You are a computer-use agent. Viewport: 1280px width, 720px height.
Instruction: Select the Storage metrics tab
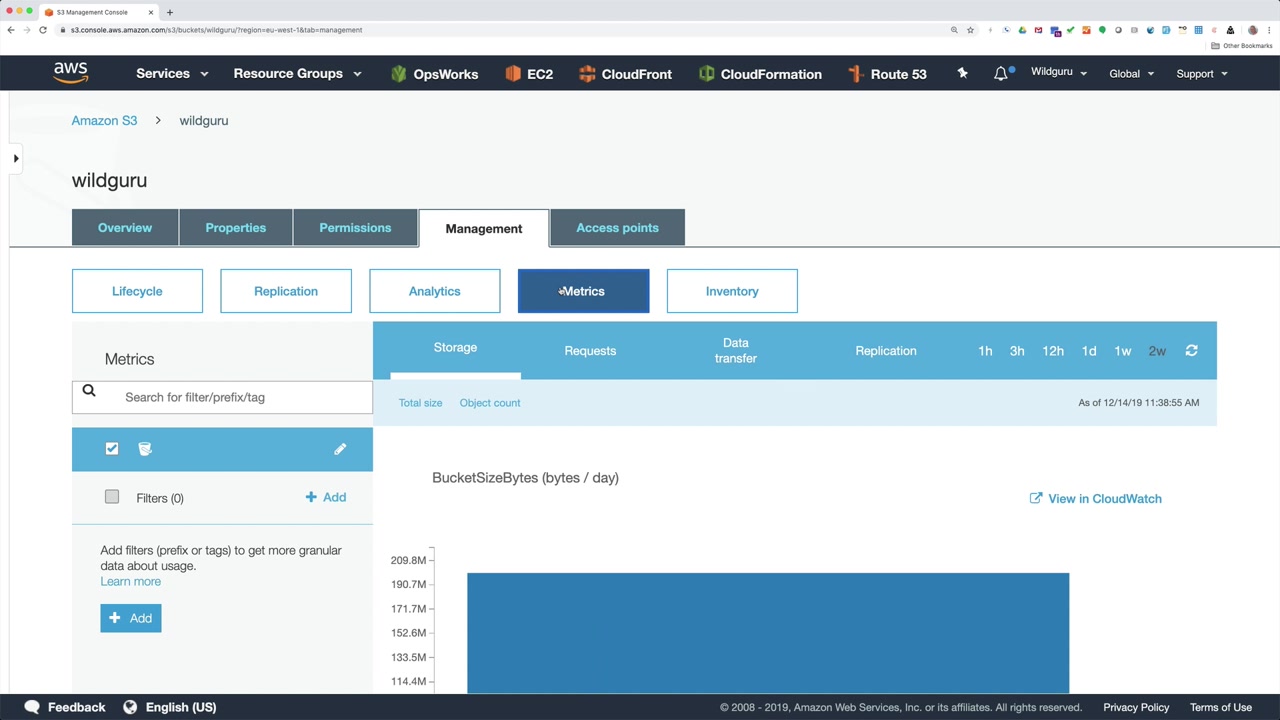455,348
